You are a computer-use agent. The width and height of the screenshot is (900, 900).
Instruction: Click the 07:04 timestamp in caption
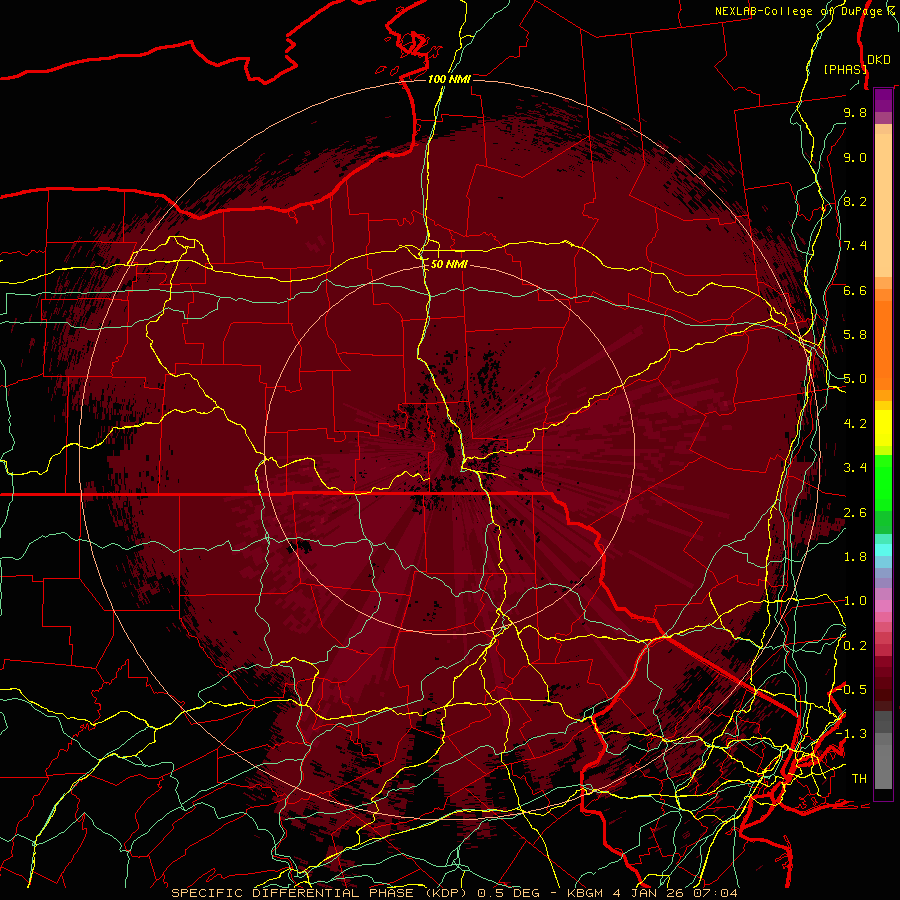[718, 893]
